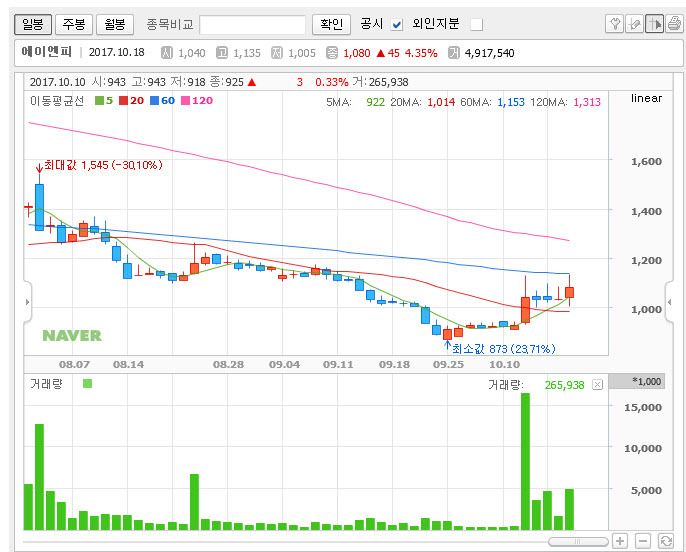Click the 08.14 date axis label

[x=128, y=364]
